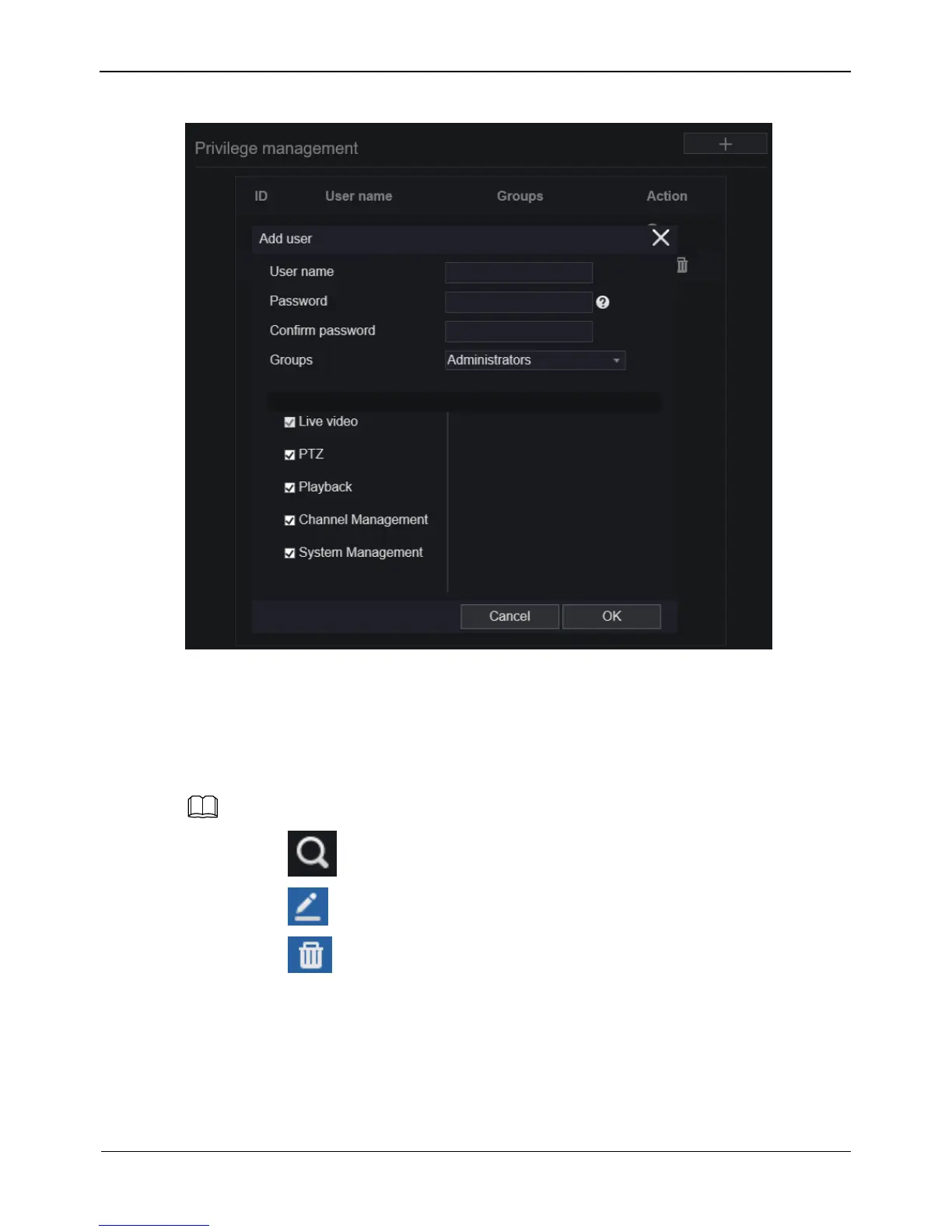Toggle the Playback privilege checkbox
952x1232 pixels.
[289, 488]
